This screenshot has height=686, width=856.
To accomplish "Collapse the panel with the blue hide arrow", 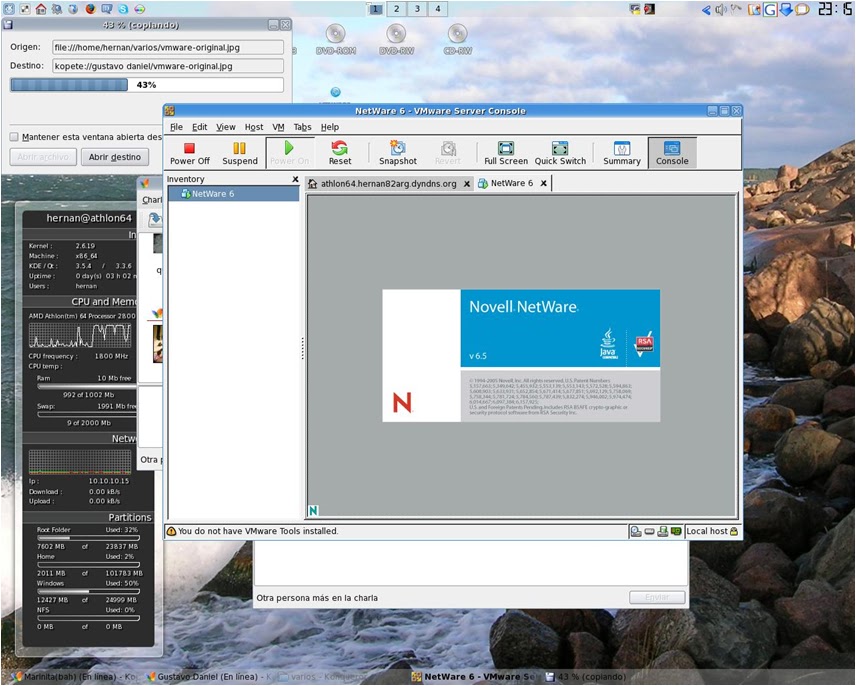I will (x=705, y=9).
